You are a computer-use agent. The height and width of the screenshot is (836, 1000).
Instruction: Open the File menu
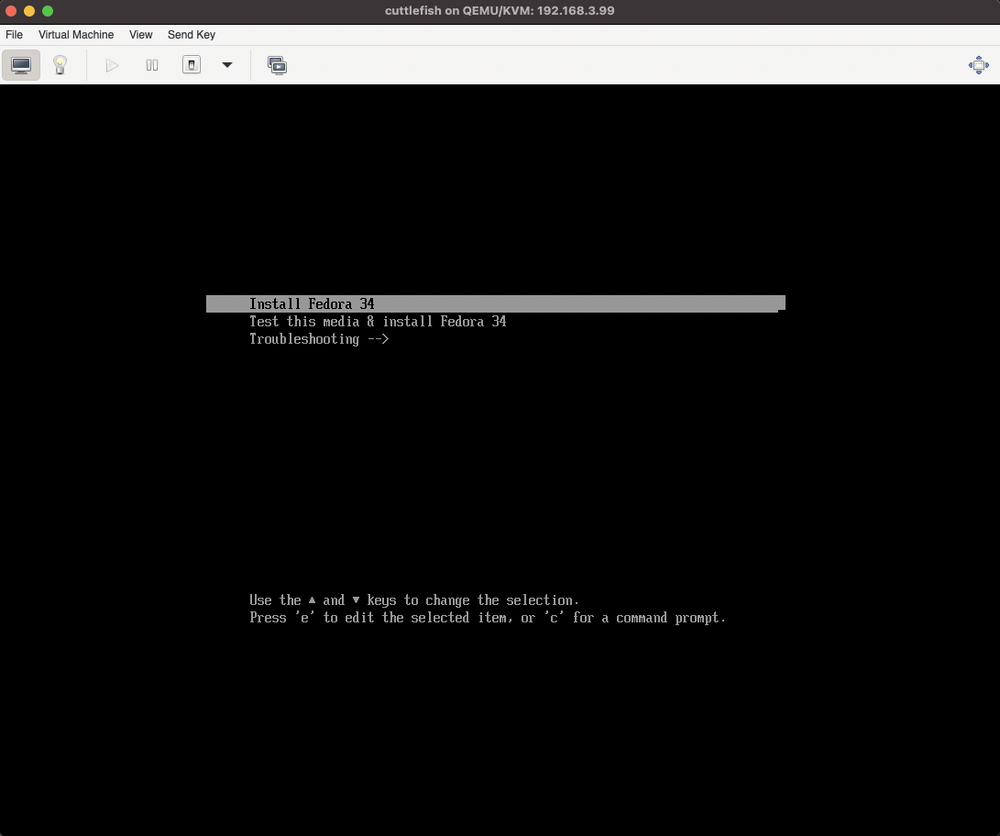tap(14, 34)
